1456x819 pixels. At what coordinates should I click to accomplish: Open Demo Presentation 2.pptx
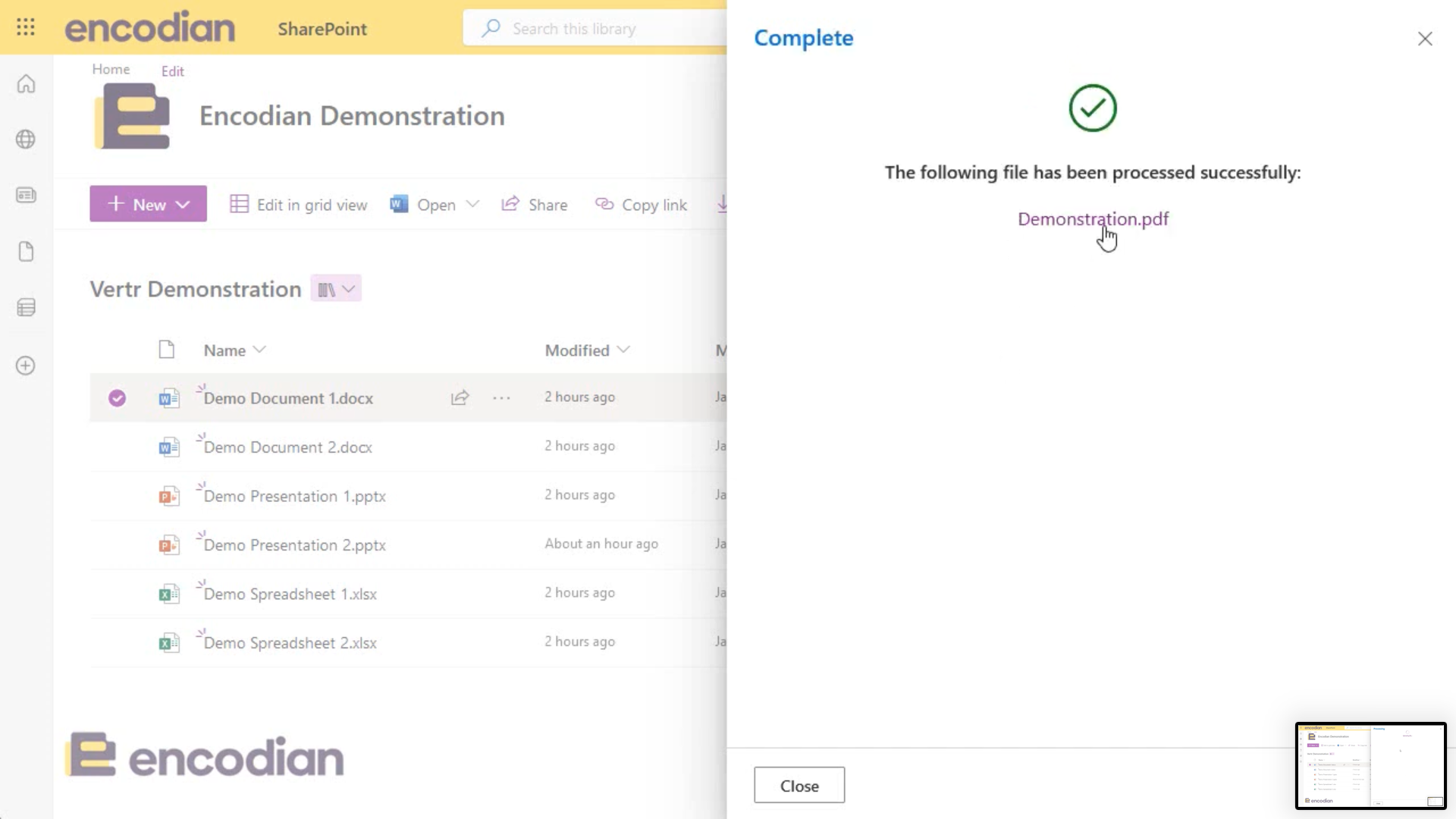294,545
